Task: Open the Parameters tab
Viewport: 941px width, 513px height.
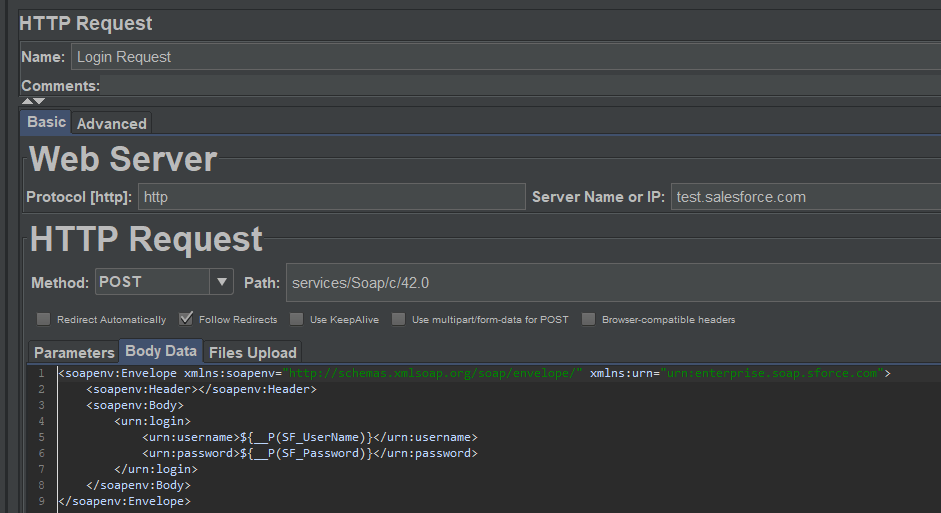Action: click(74, 352)
